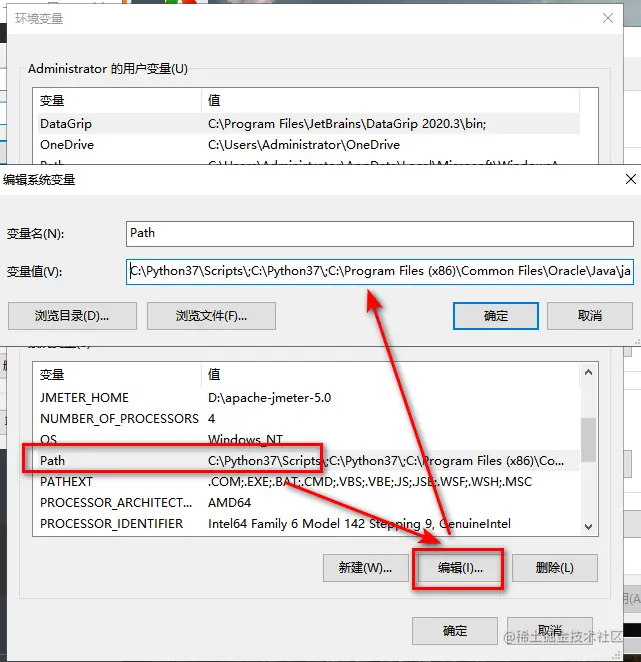Click 编辑(I)... system variable button
The width and height of the screenshot is (641, 662).
pyautogui.click(x=460, y=568)
